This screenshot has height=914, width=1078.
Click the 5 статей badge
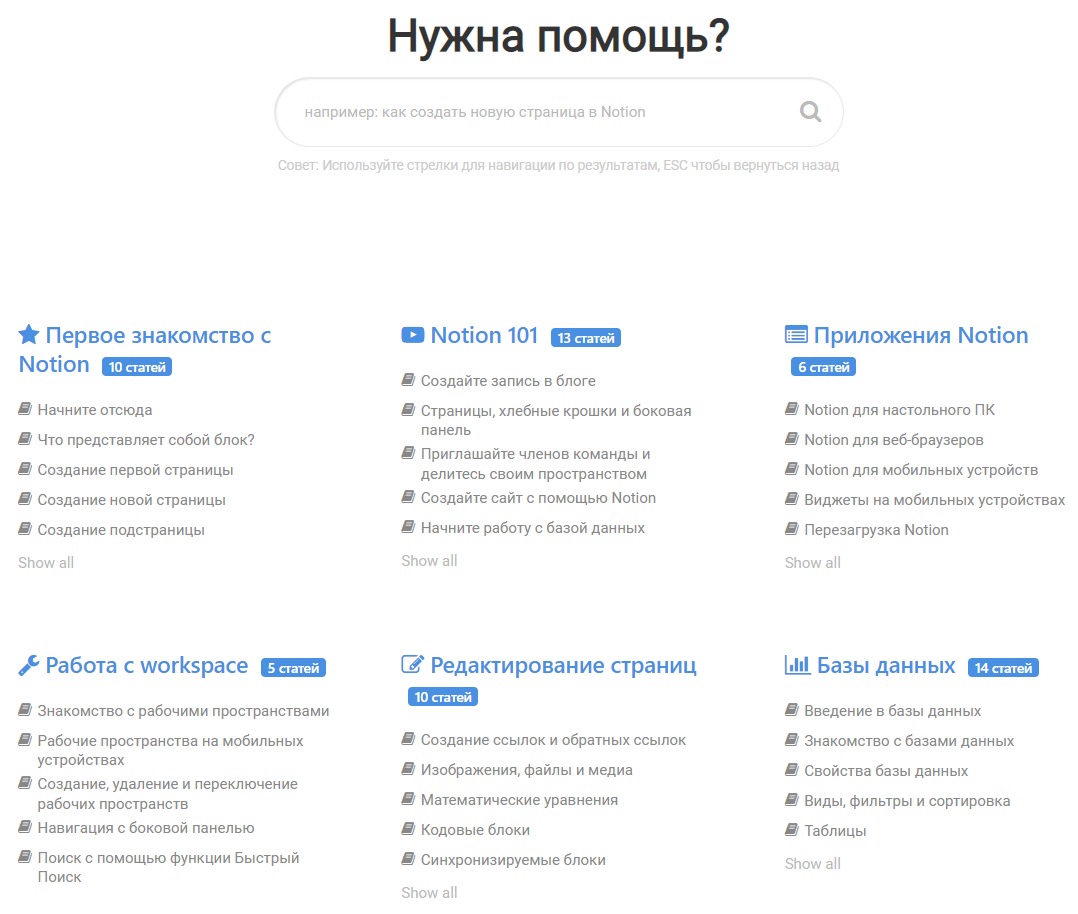point(294,668)
